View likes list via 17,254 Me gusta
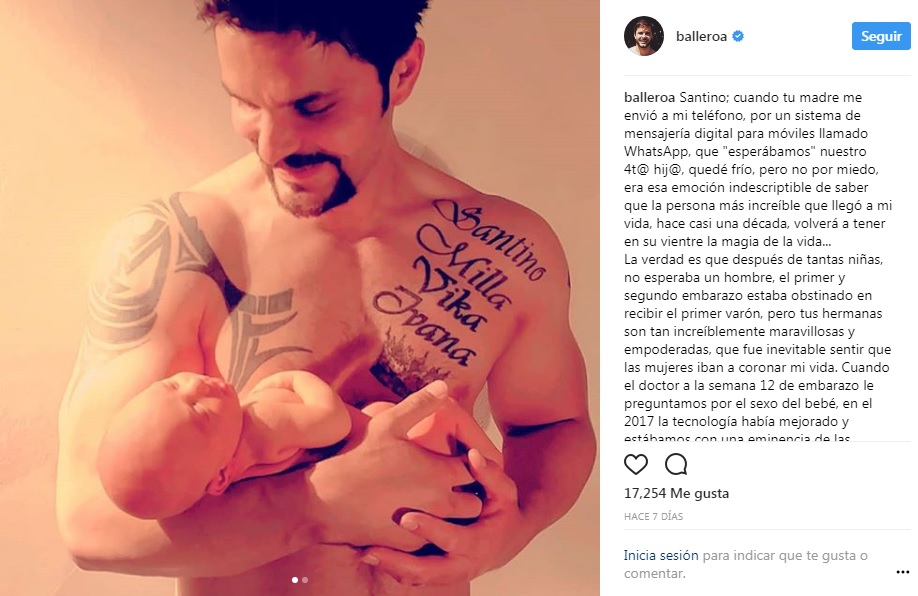The image size is (918, 596). (676, 493)
